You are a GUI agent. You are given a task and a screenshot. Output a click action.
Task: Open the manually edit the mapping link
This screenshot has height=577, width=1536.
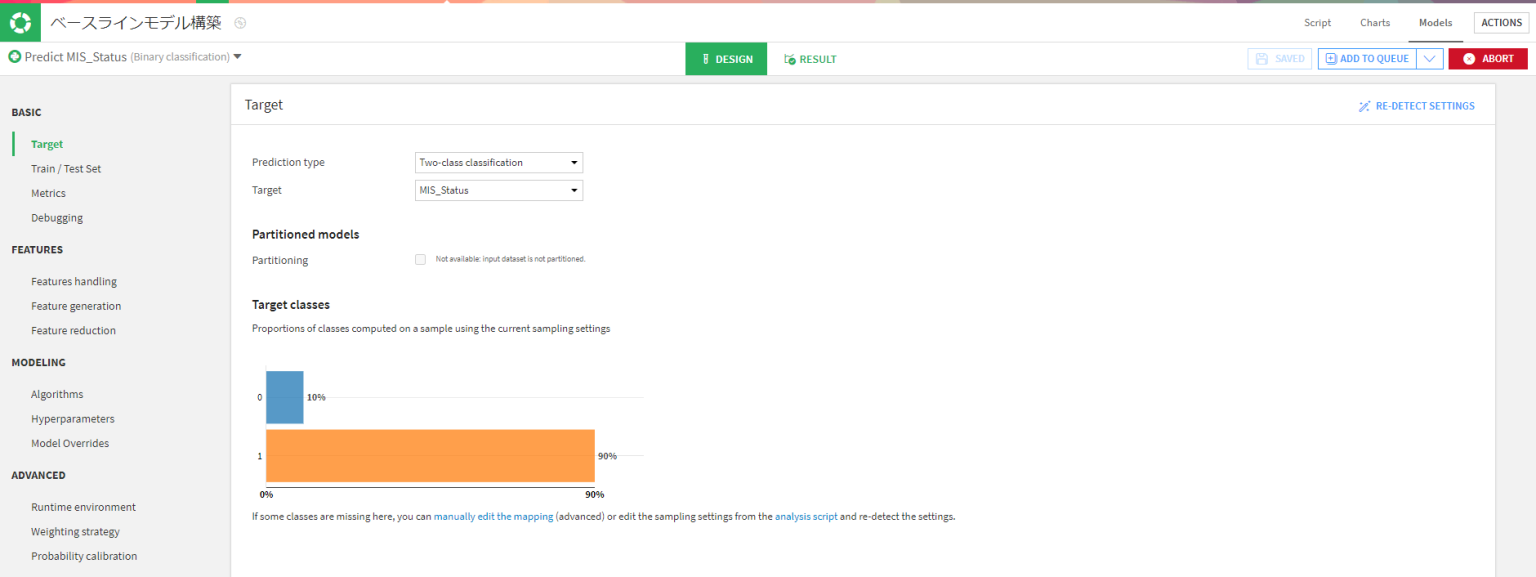tap(493, 516)
